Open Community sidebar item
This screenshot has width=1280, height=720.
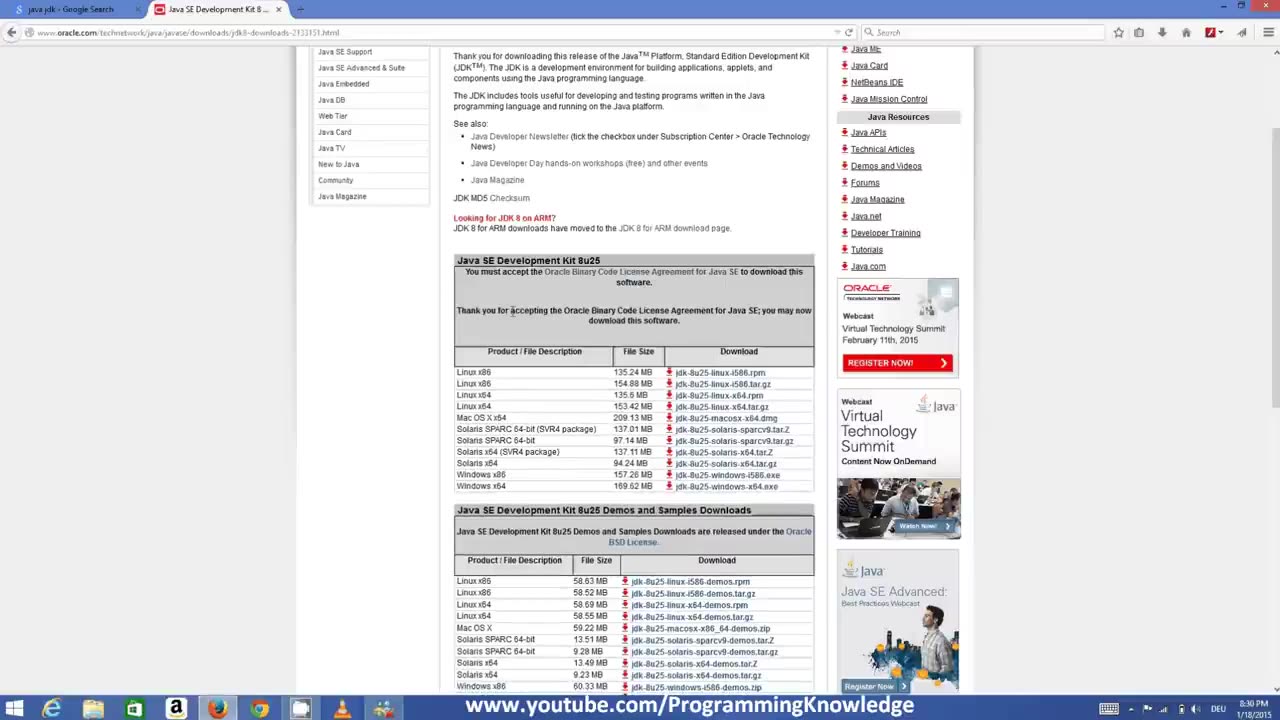click(x=335, y=181)
